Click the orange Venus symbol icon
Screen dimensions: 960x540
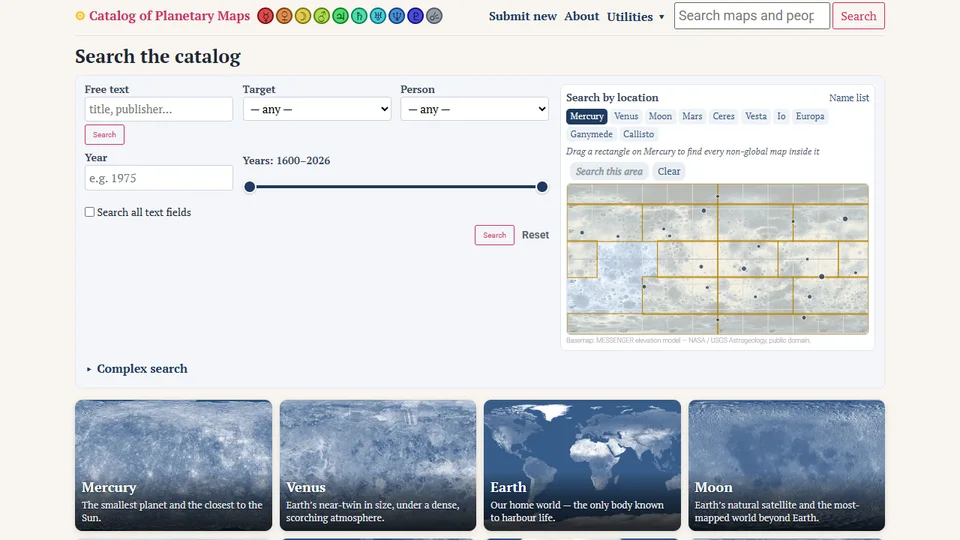point(284,16)
